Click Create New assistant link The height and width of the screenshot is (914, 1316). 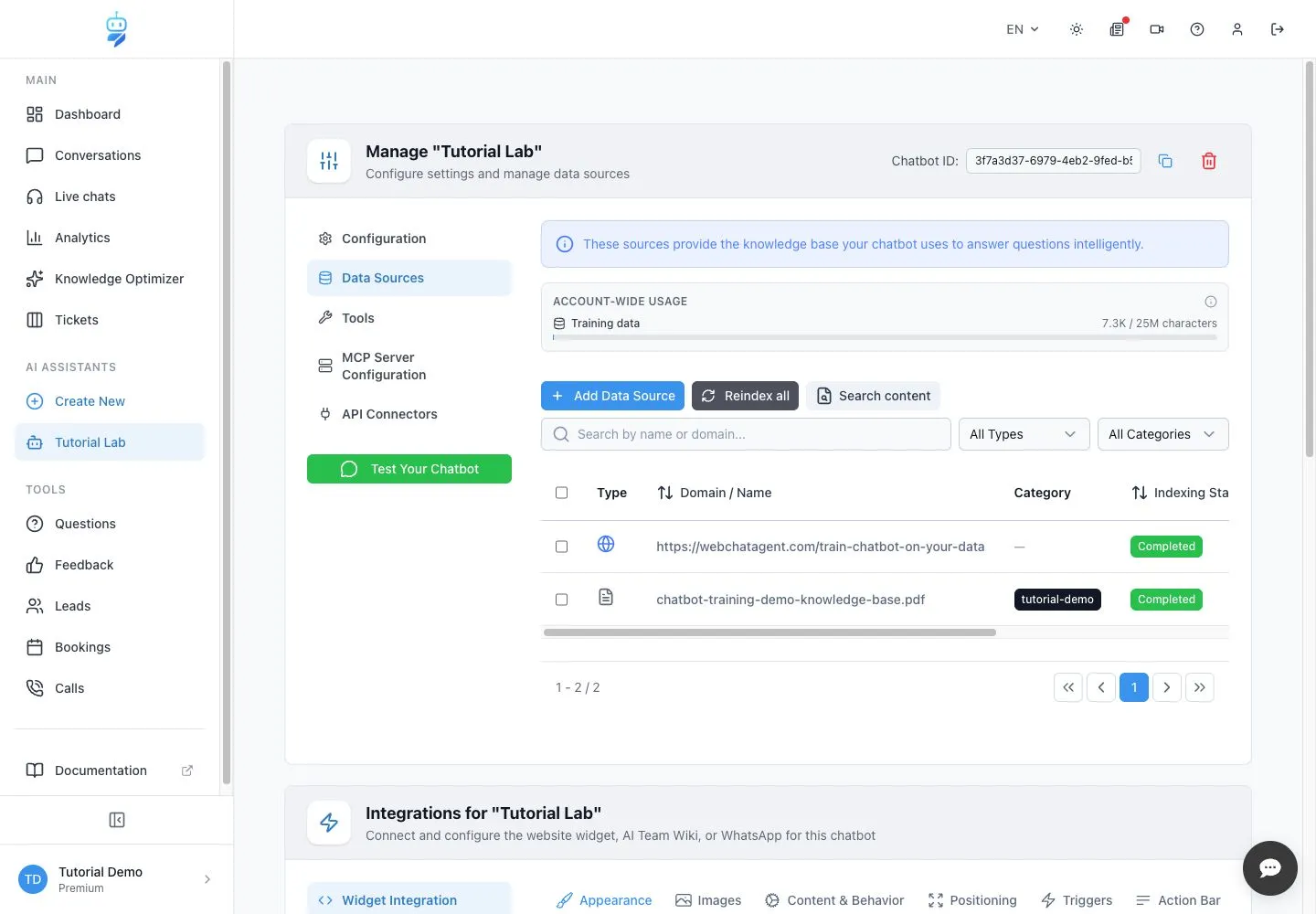[110, 401]
